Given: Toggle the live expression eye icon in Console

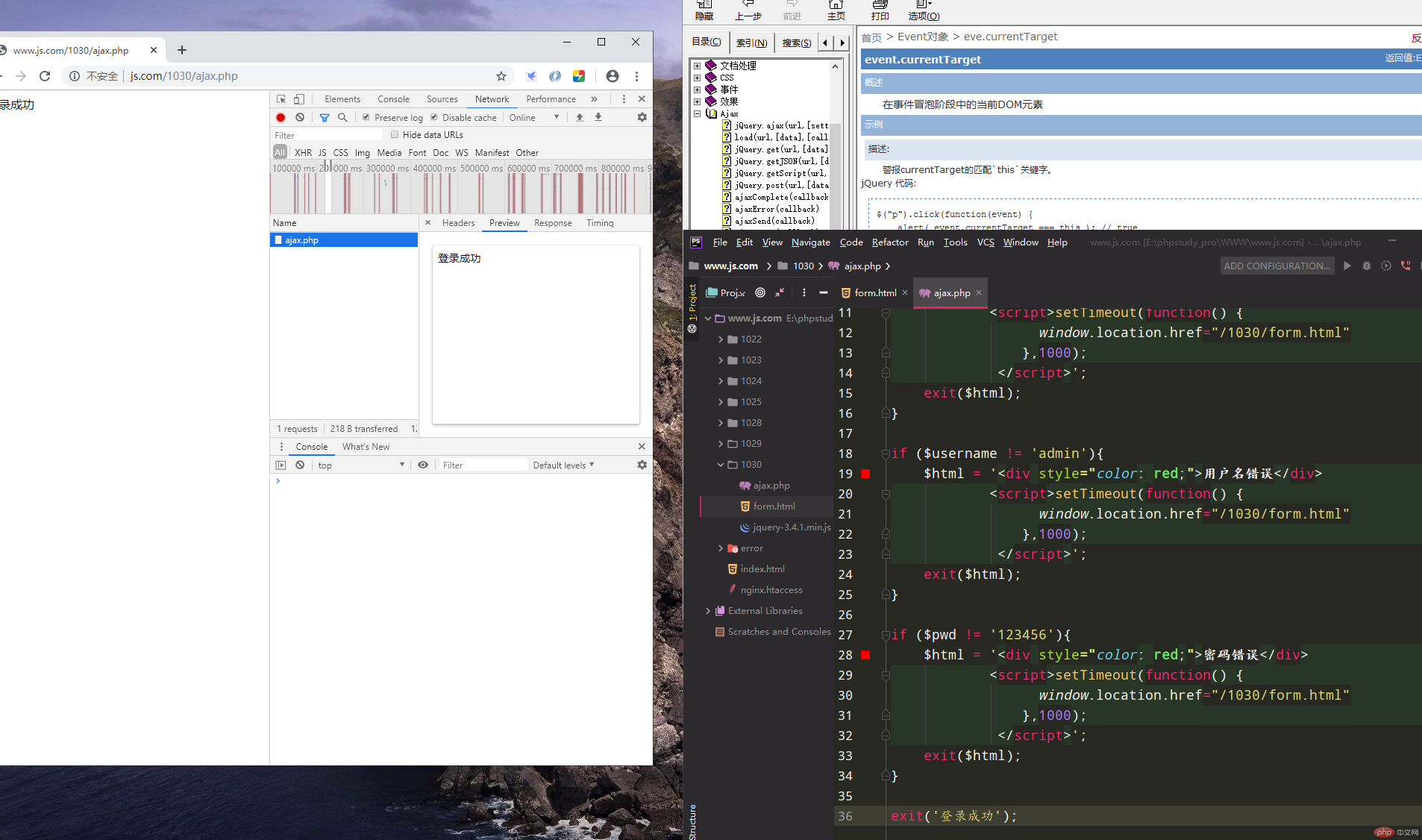Looking at the screenshot, I should [423, 465].
